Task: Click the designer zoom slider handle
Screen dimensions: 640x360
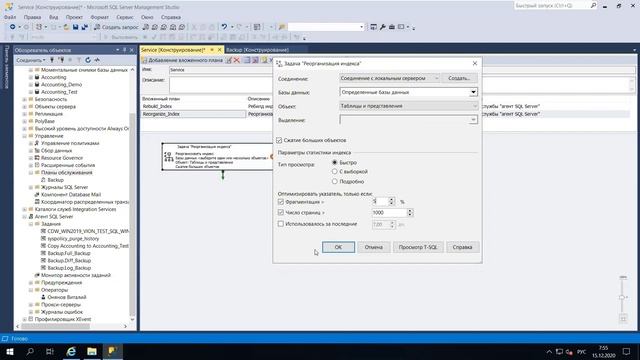Action: tap(623, 297)
